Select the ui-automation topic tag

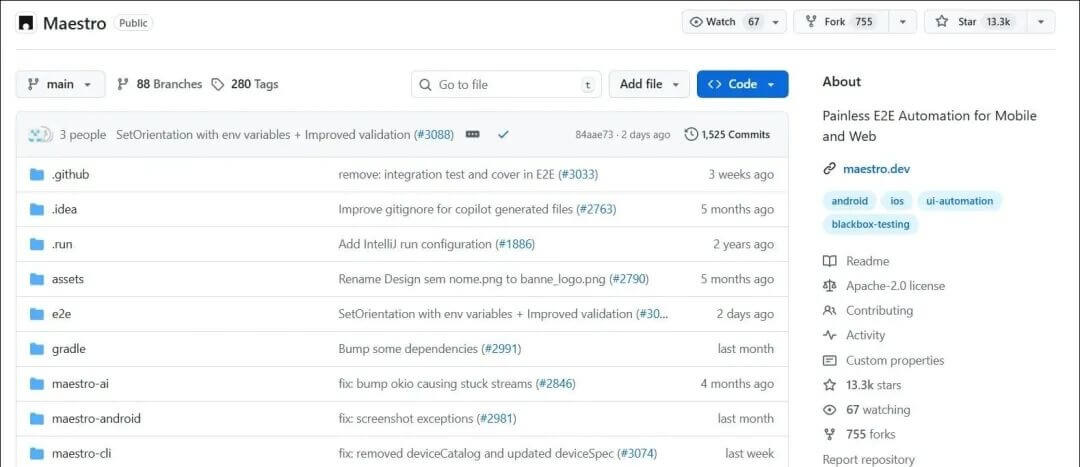959,201
